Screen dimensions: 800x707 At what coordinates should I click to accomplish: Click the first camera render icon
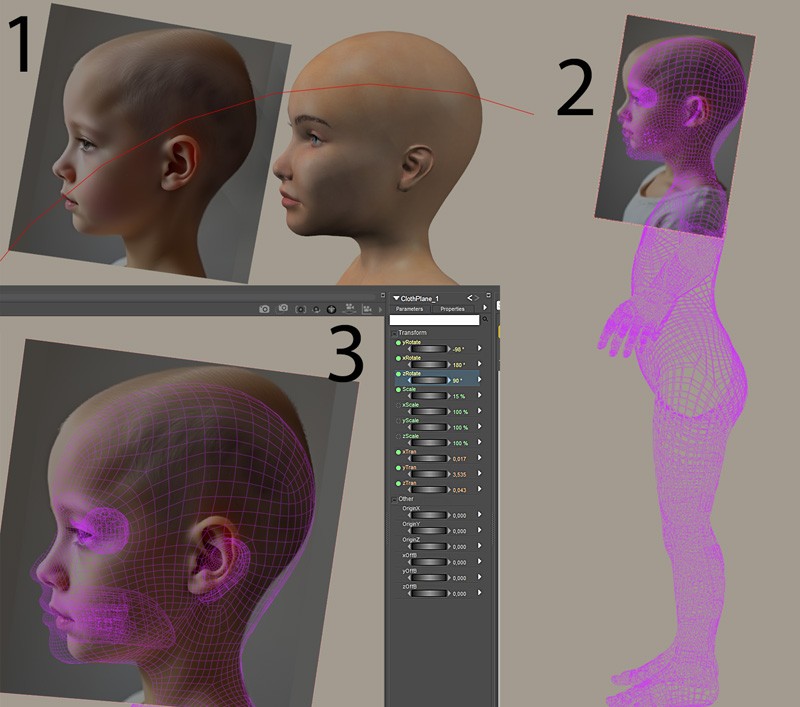point(264,309)
